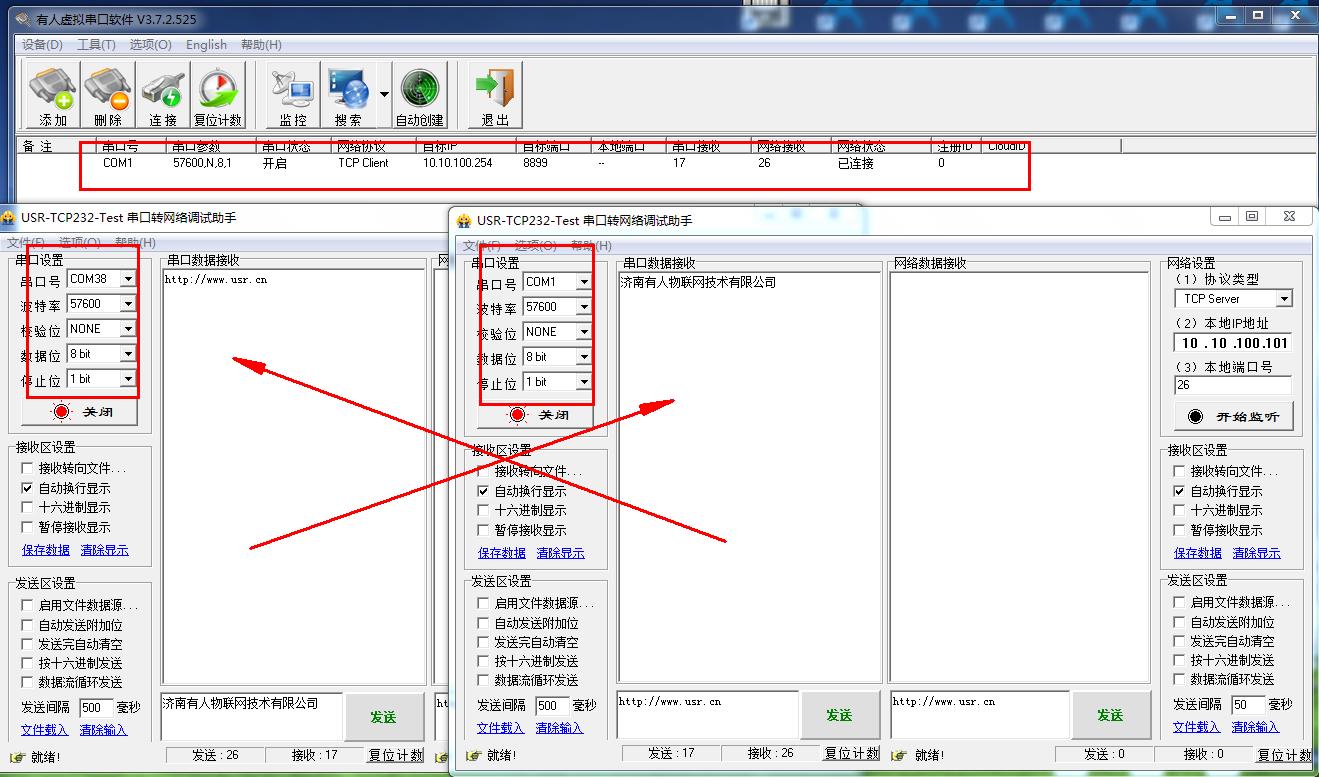Click the 本地端口号 field showing 26
The width and height of the screenshot is (1319, 777).
point(1232,385)
